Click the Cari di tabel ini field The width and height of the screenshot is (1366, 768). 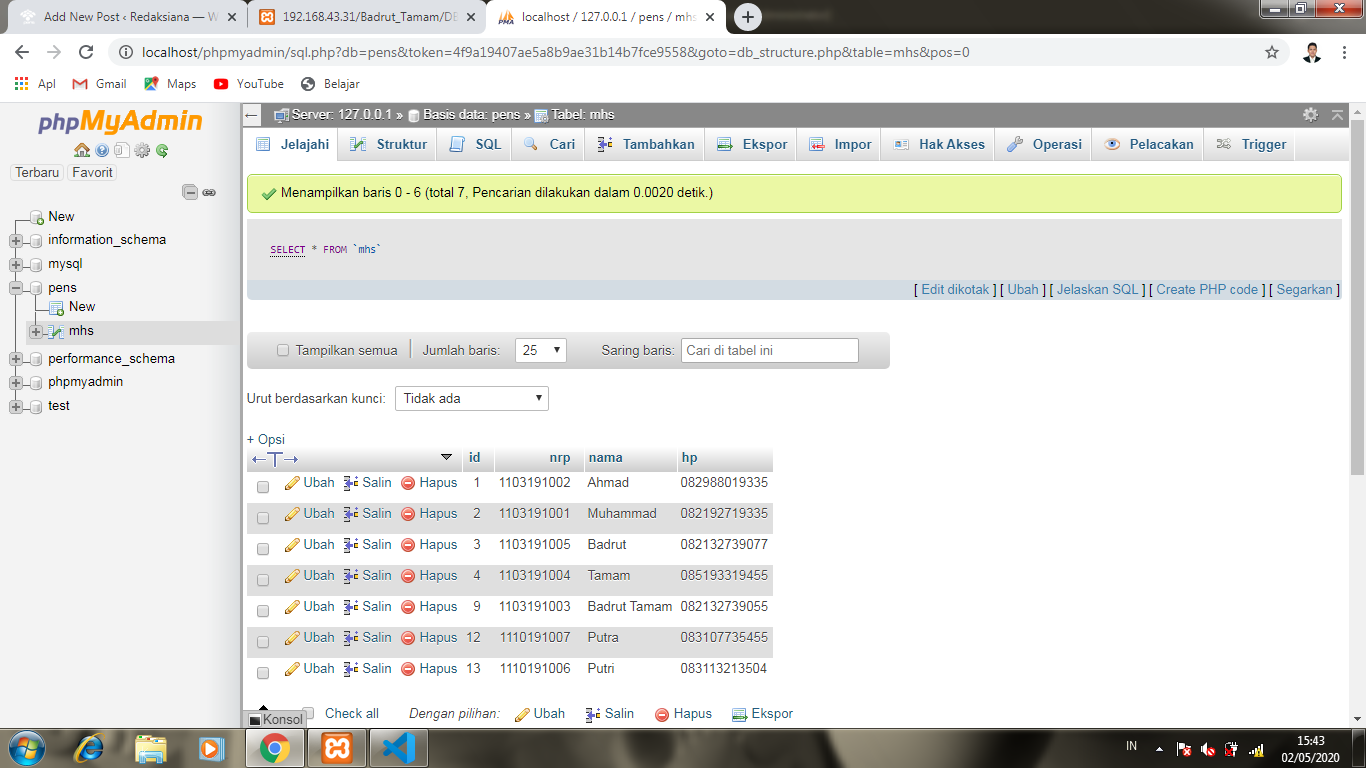(x=769, y=351)
